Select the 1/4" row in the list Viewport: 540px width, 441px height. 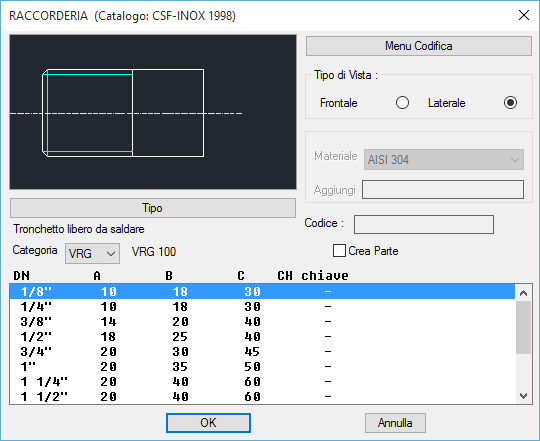262,306
